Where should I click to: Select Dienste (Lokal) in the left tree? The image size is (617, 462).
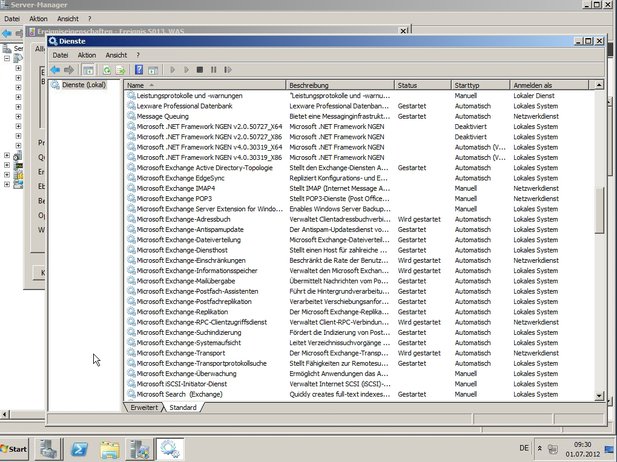84,85
